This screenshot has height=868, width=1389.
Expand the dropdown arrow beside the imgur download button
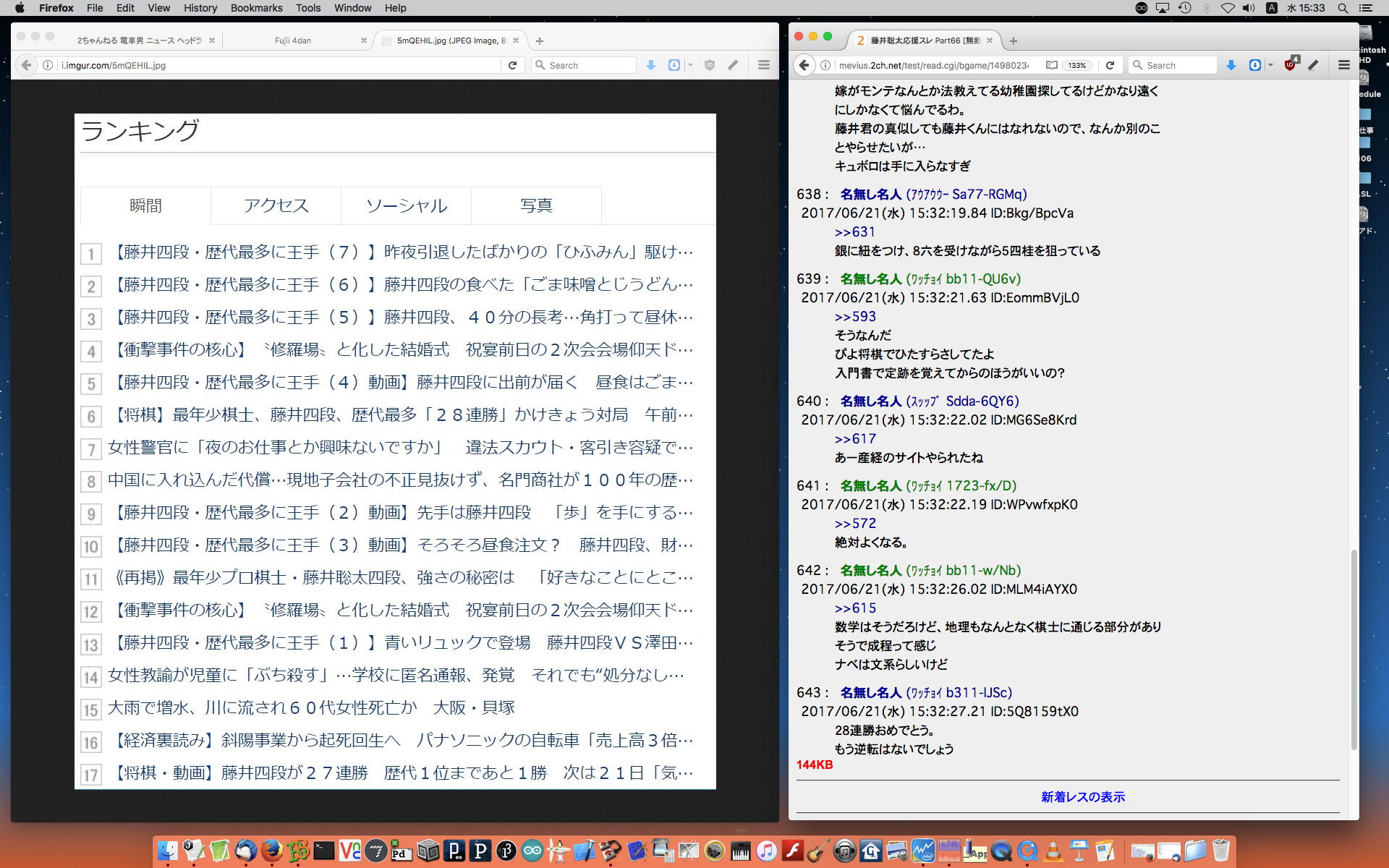pyautogui.click(x=691, y=65)
